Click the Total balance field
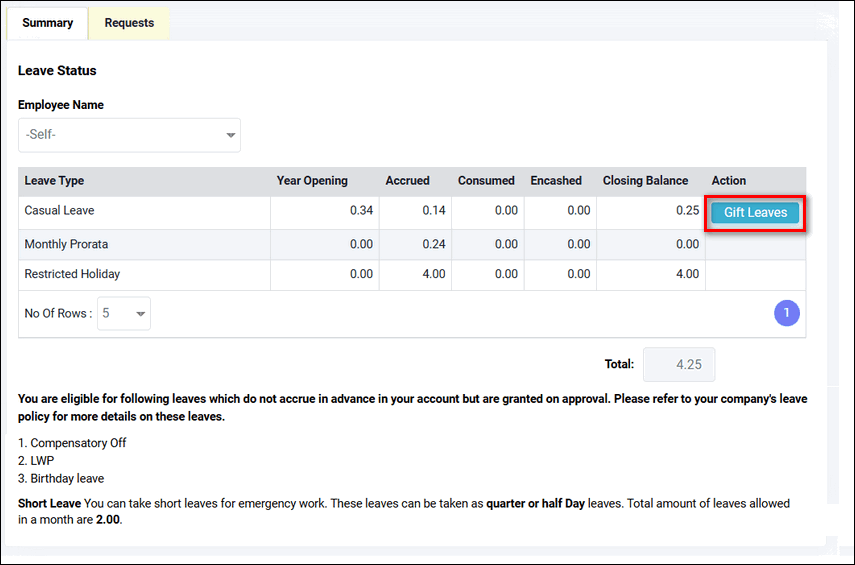The width and height of the screenshot is (855, 565). pos(679,365)
